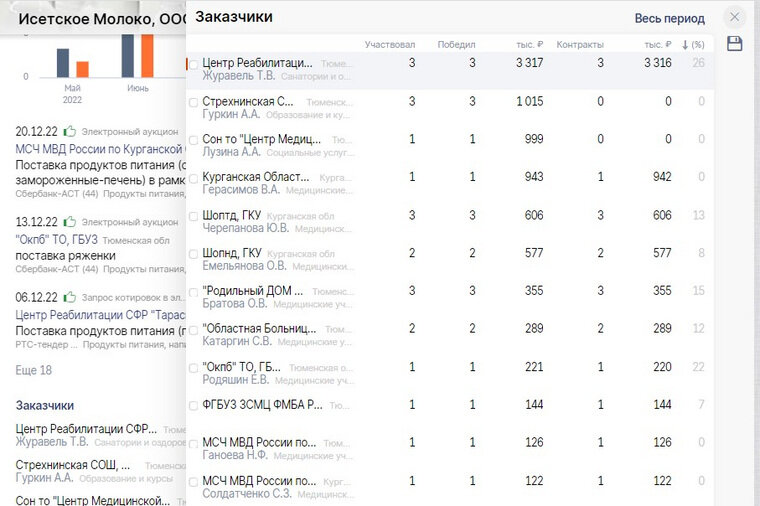Close the Заказчики panel
The height and width of the screenshot is (506, 760).
735,17
